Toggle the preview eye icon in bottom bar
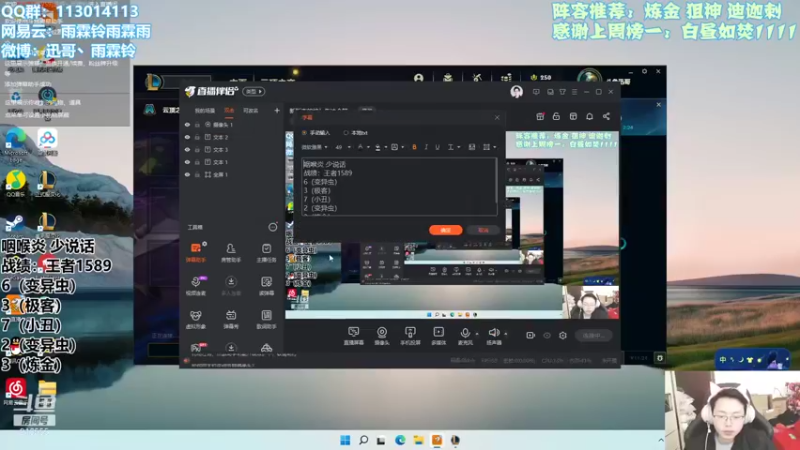The height and width of the screenshot is (450, 800). click(x=547, y=335)
